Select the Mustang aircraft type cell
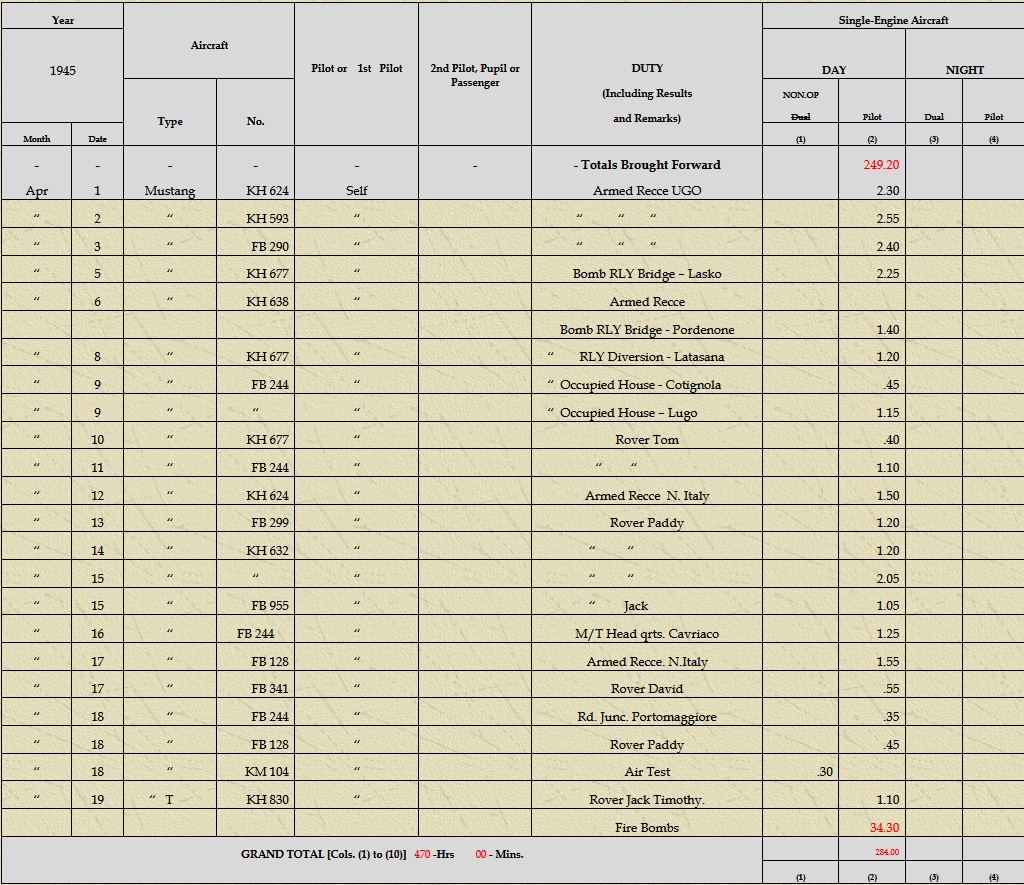Image resolution: width=1024 pixels, height=885 pixels. pyautogui.click(x=170, y=191)
